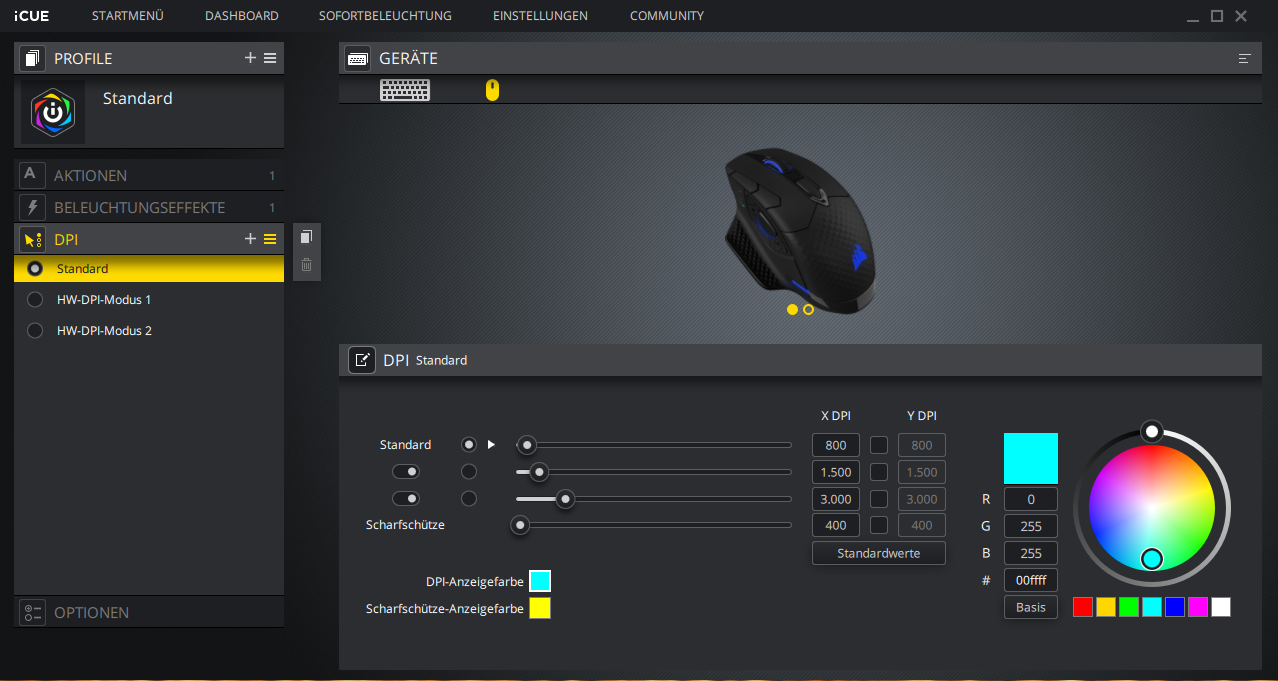
Task: Pick the green preset color swatch
Action: [1129, 607]
